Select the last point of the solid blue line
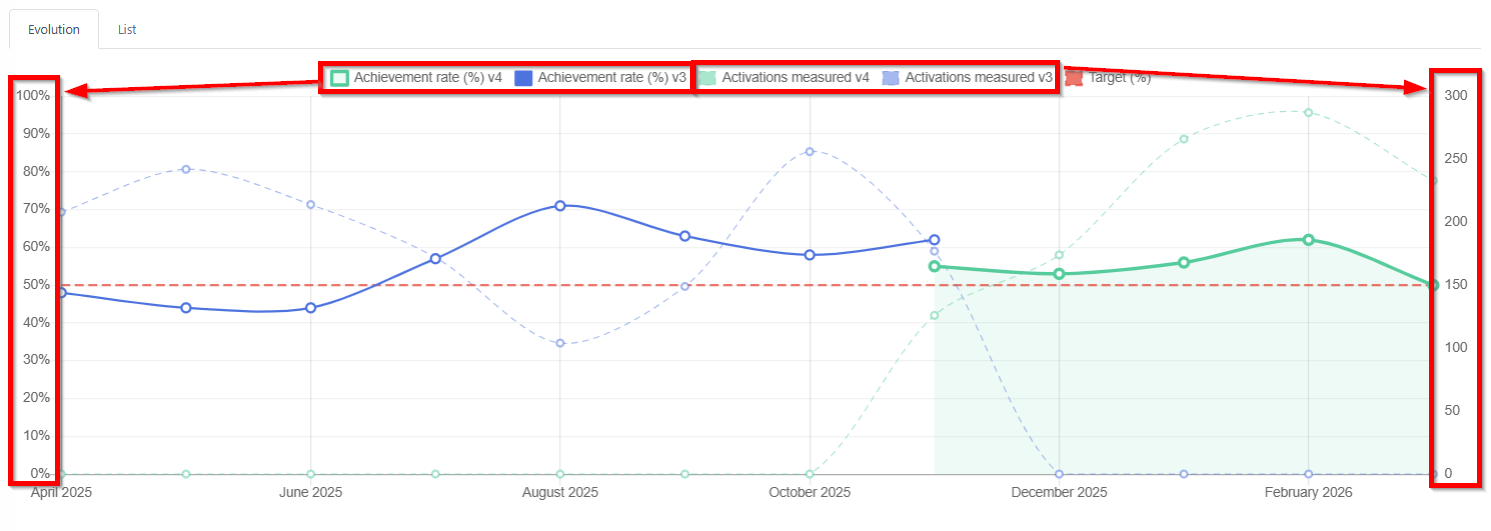Image resolution: width=1491 pixels, height=531 pixels. (934, 240)
